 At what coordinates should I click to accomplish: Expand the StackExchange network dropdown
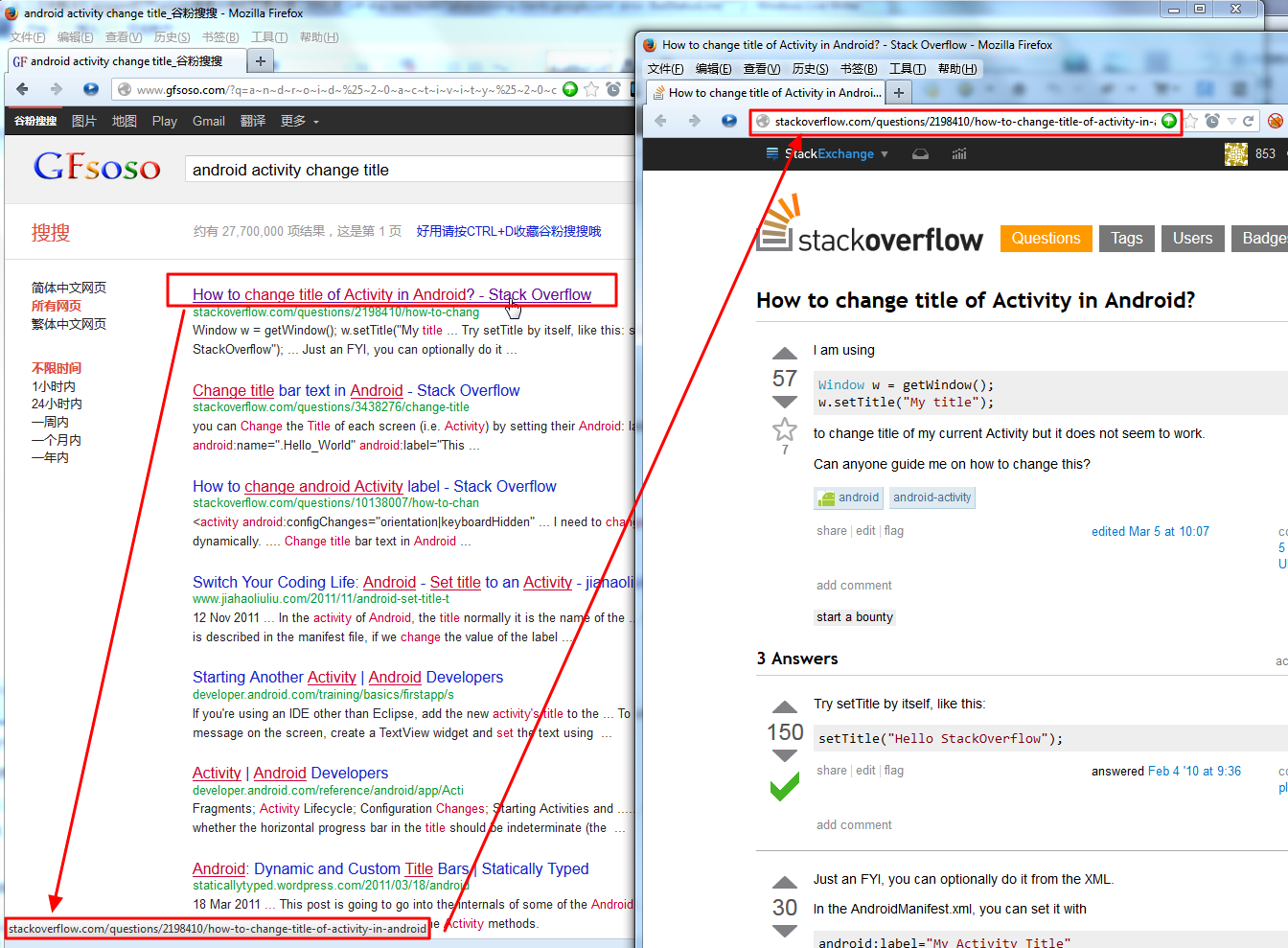(828, 153)
